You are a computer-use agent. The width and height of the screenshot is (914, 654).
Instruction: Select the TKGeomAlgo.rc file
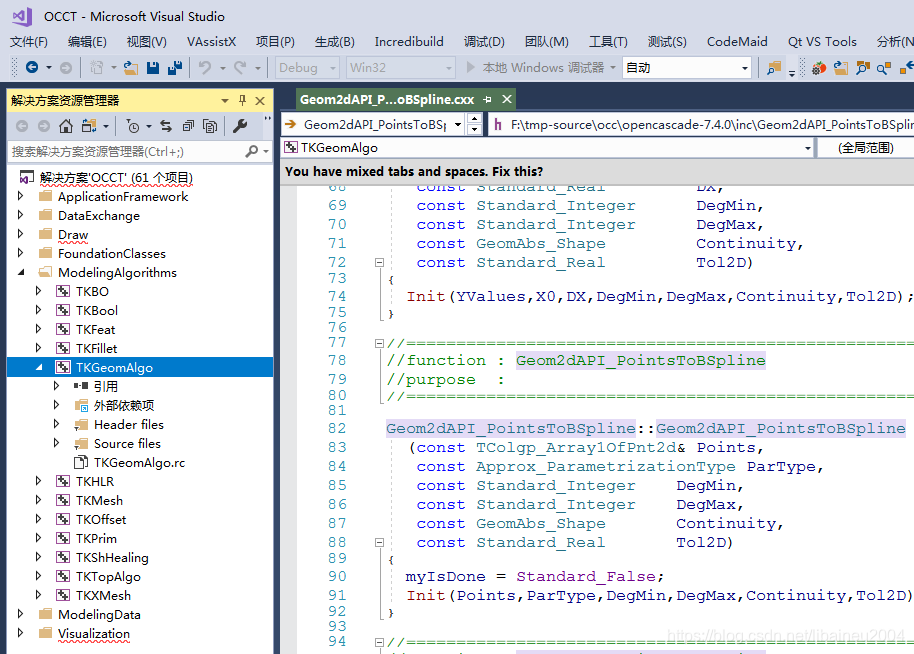click(x=139, y=462)
